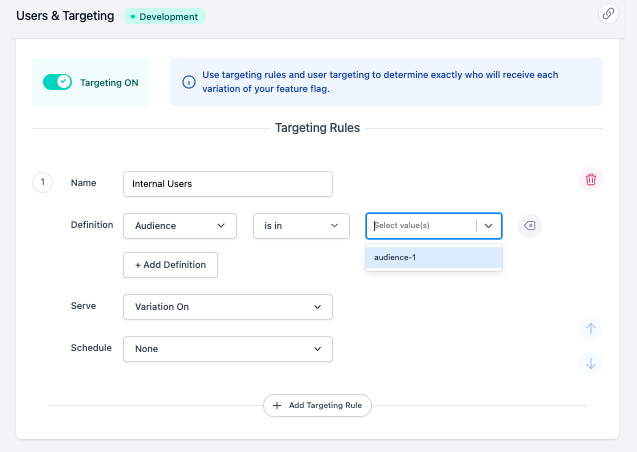Turn off the Targeting ON switch
Viewport: 637px width, 452px height.
[x=58, y=82]
